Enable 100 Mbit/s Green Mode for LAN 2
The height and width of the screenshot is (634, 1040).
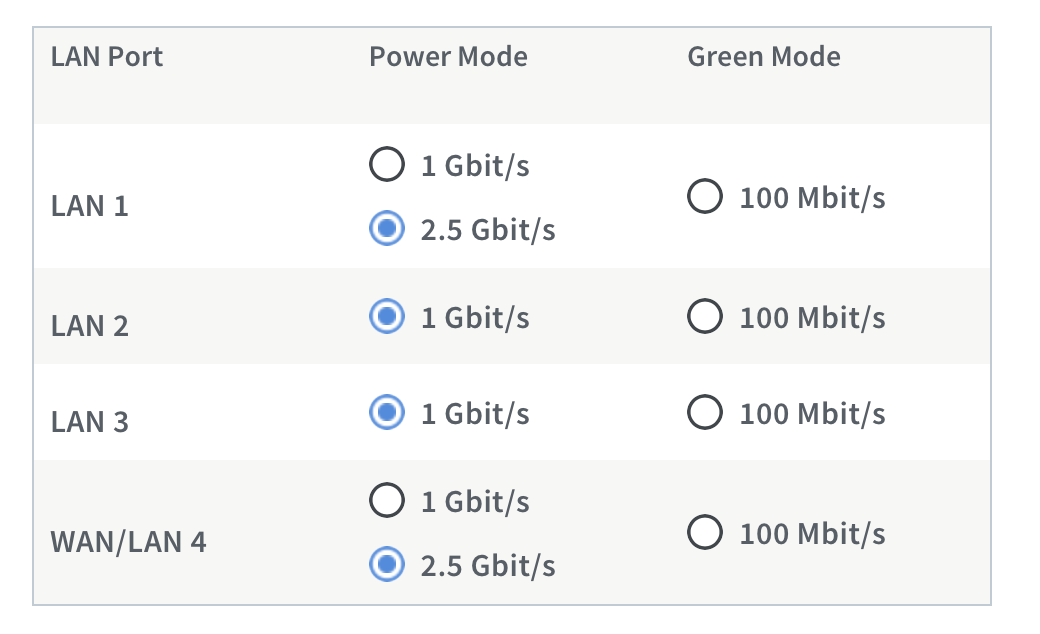click(705, 317)
